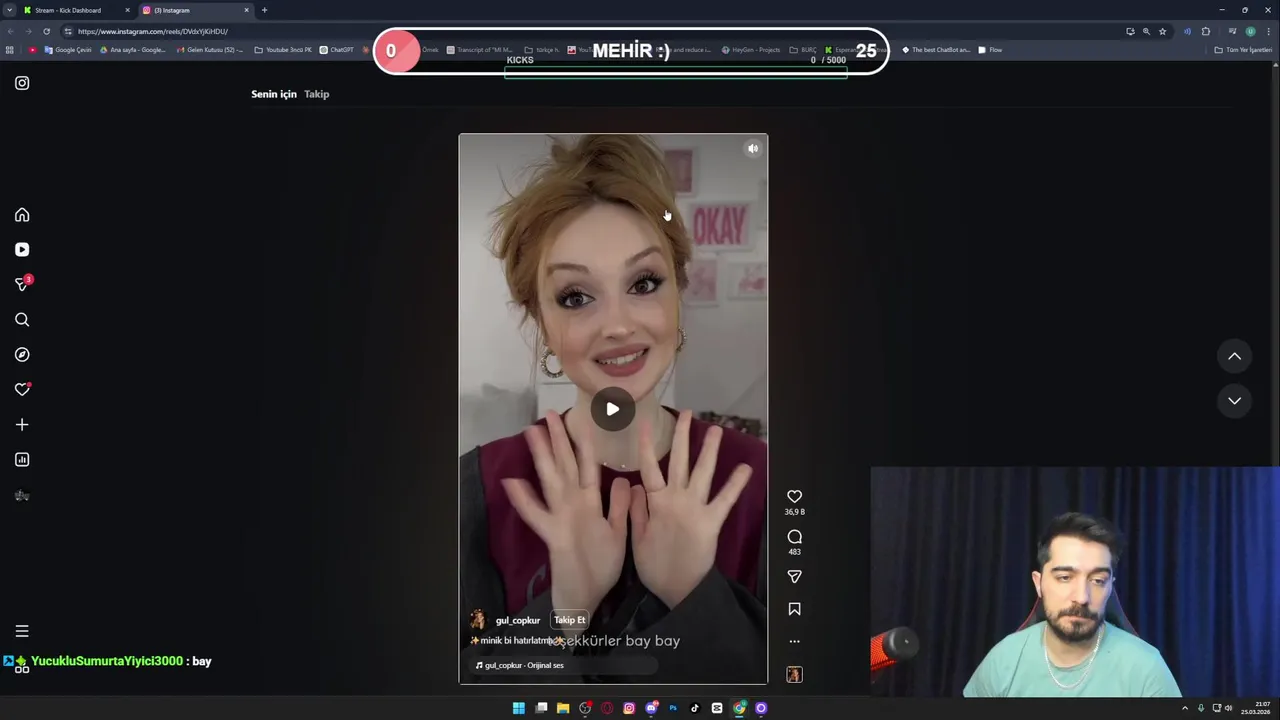Open the bookmarks bar apps grid

[x=10, y=50]
